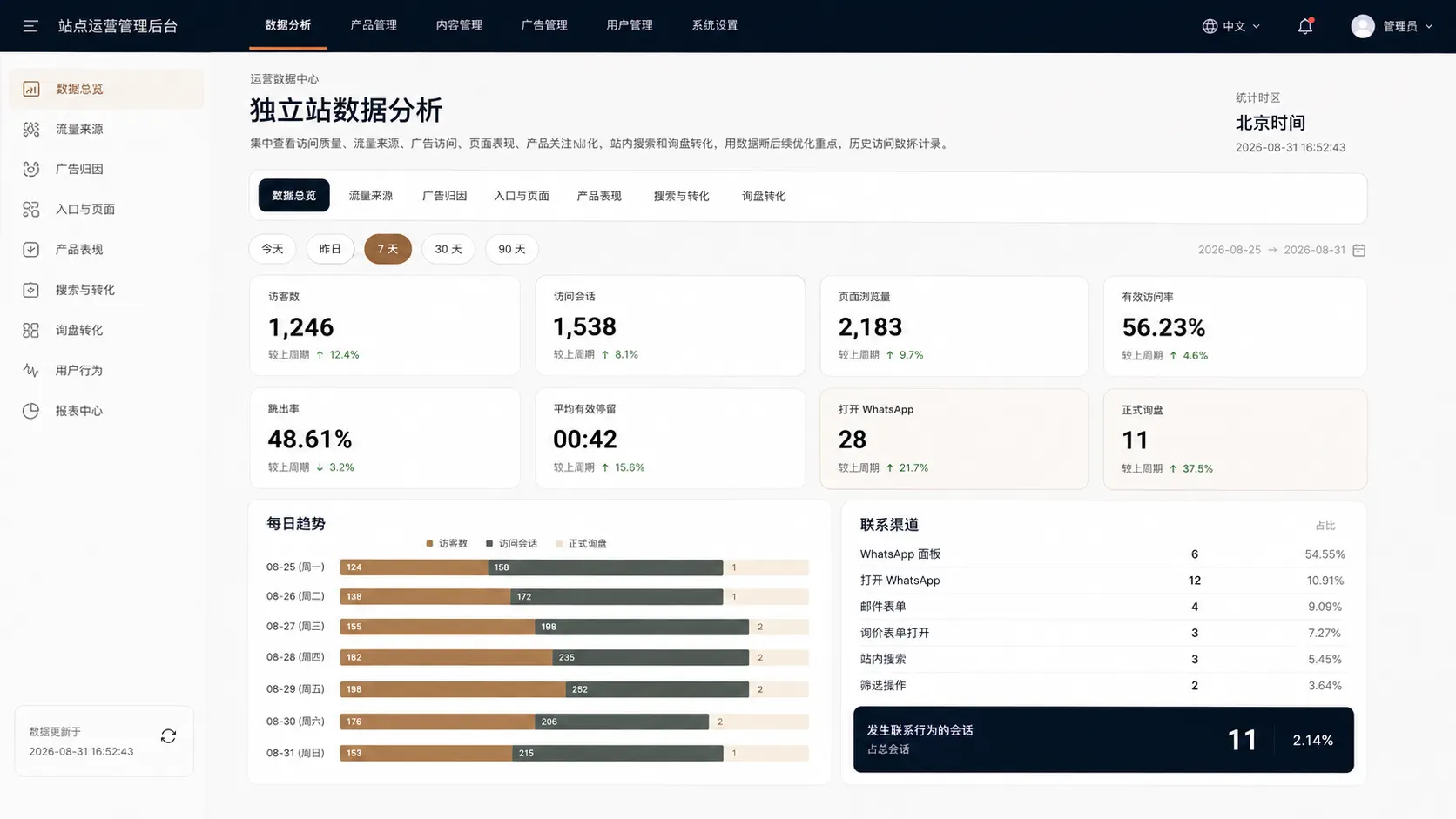Click 搜索与转化 sidebar icon

(30, 290)
